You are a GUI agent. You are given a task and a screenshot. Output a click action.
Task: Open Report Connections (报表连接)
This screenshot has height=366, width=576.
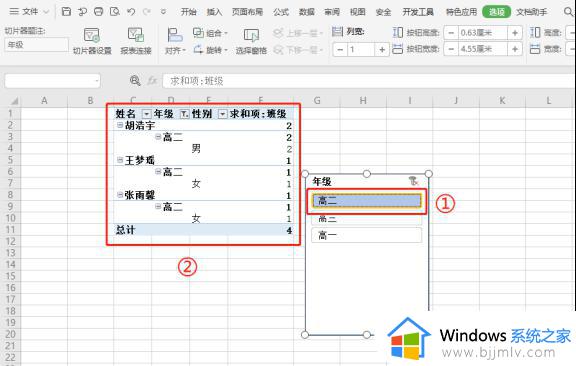136,41
